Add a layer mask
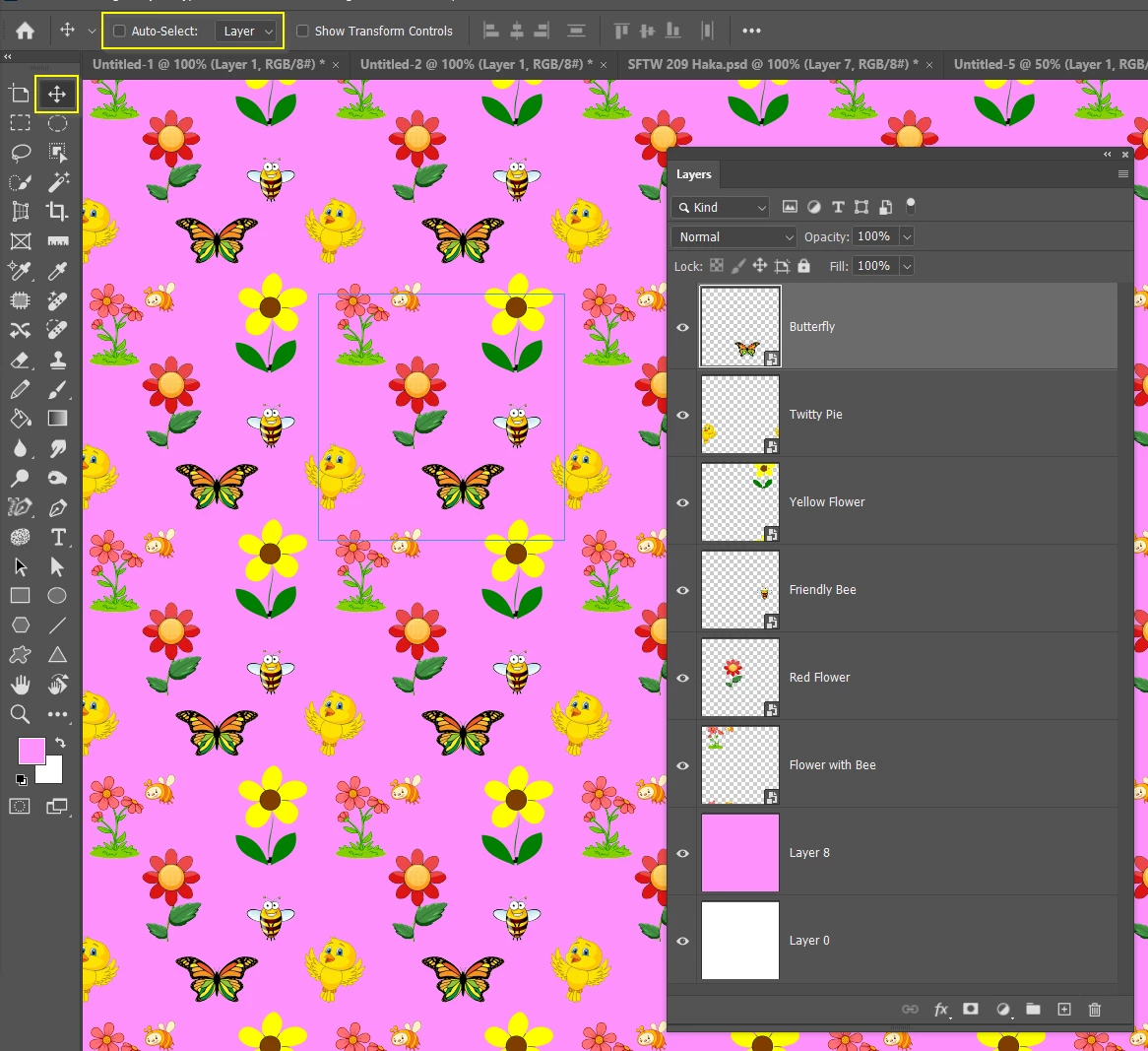Image resolution: width=1148 pixels, height=1051 pixels. [x=970, y=1010]
